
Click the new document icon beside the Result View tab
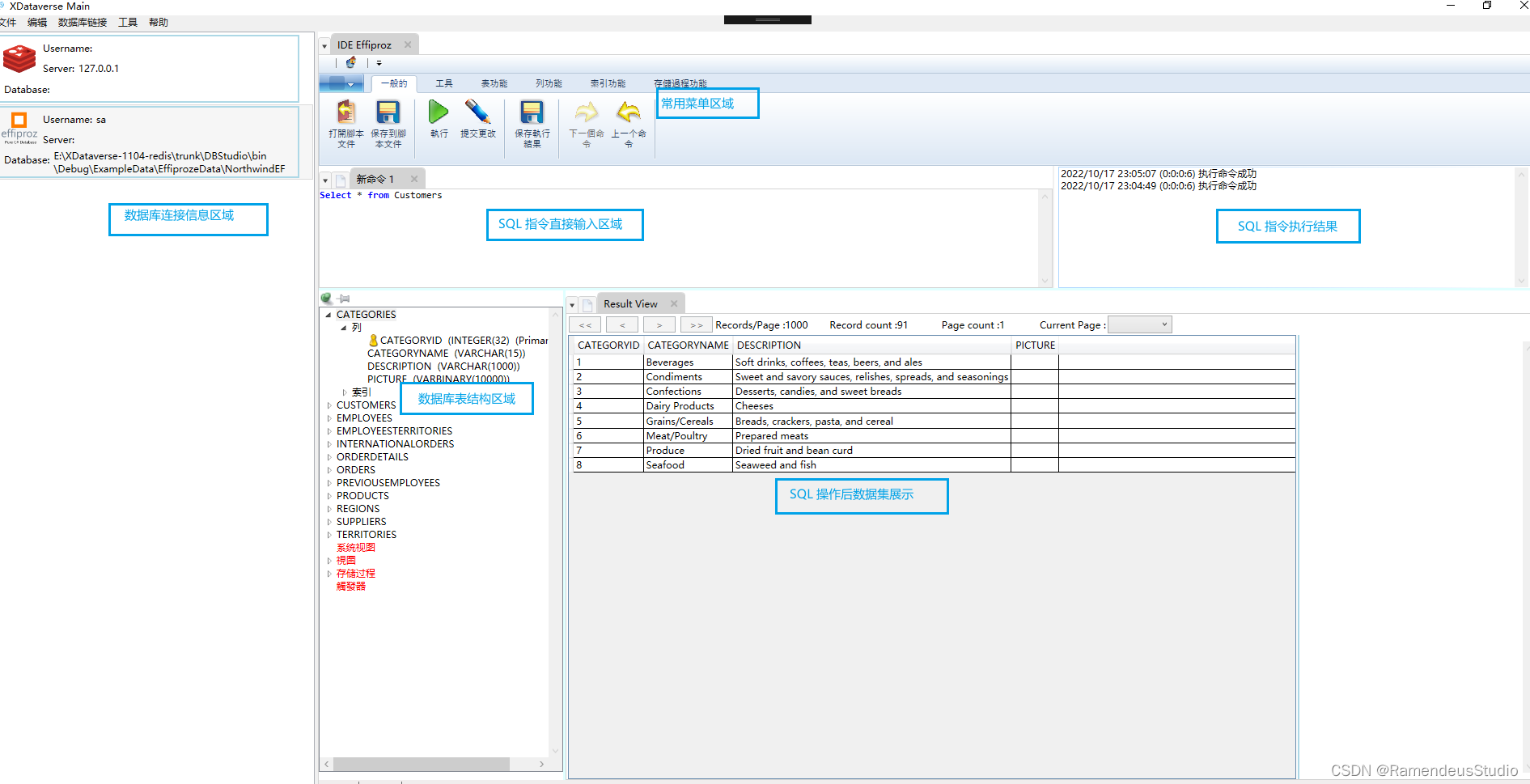coord(588,305)
